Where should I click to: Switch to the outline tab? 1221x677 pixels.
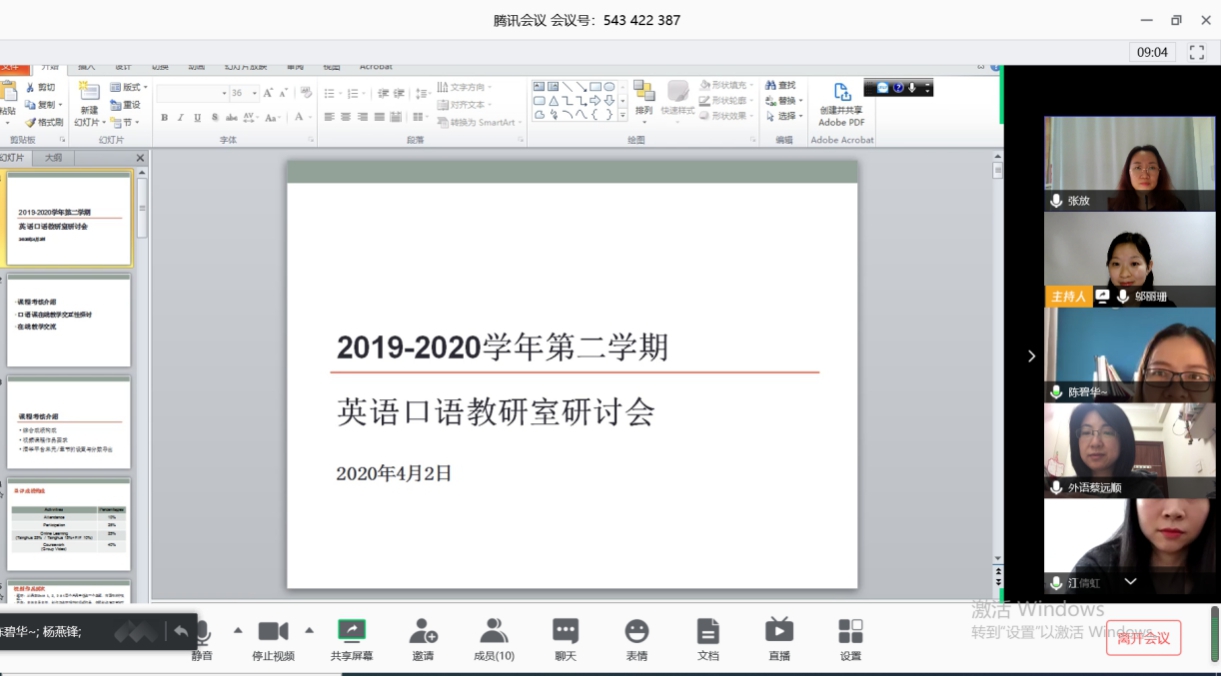point(53,158)
